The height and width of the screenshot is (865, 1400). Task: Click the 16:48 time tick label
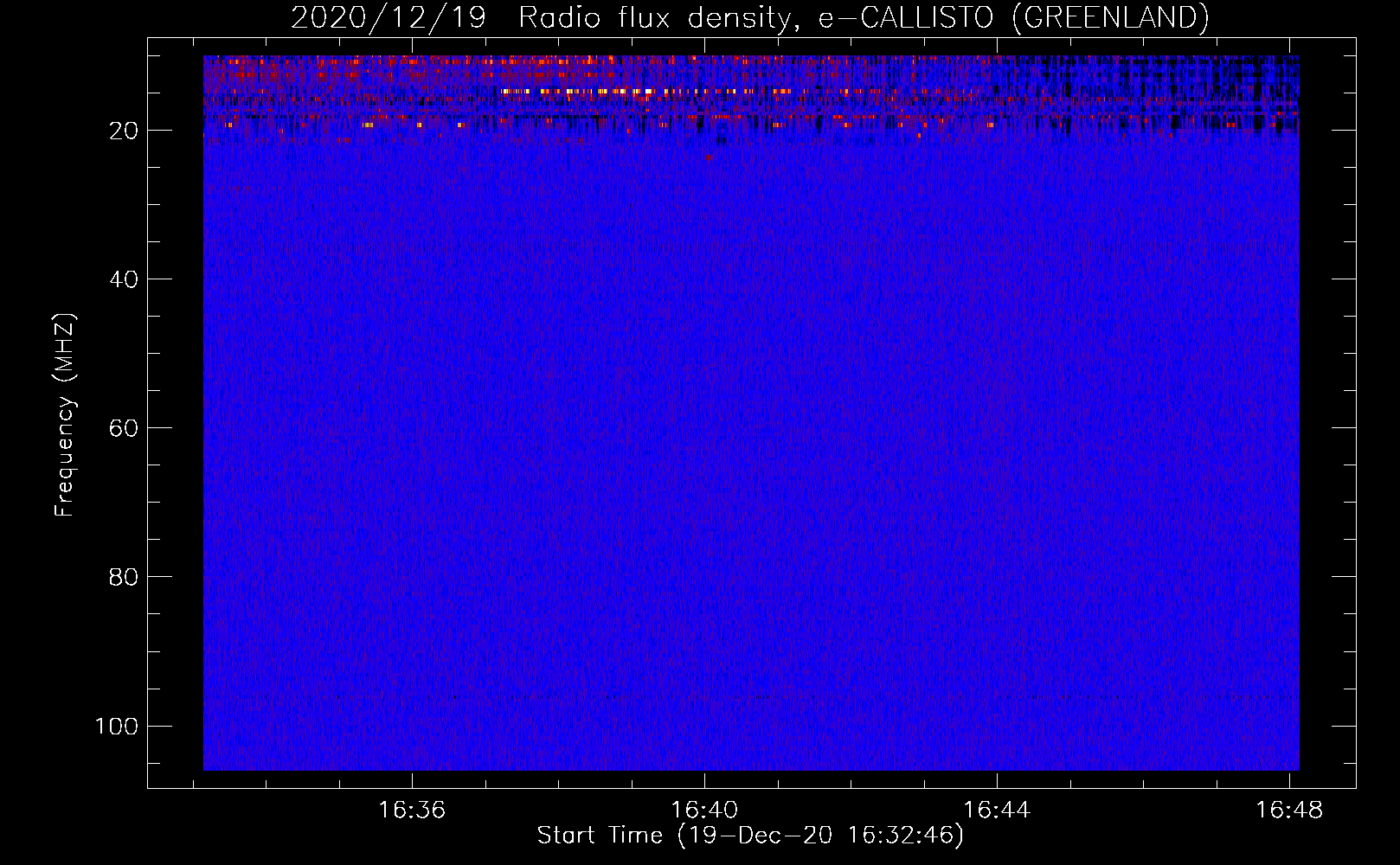(1290, 810)
